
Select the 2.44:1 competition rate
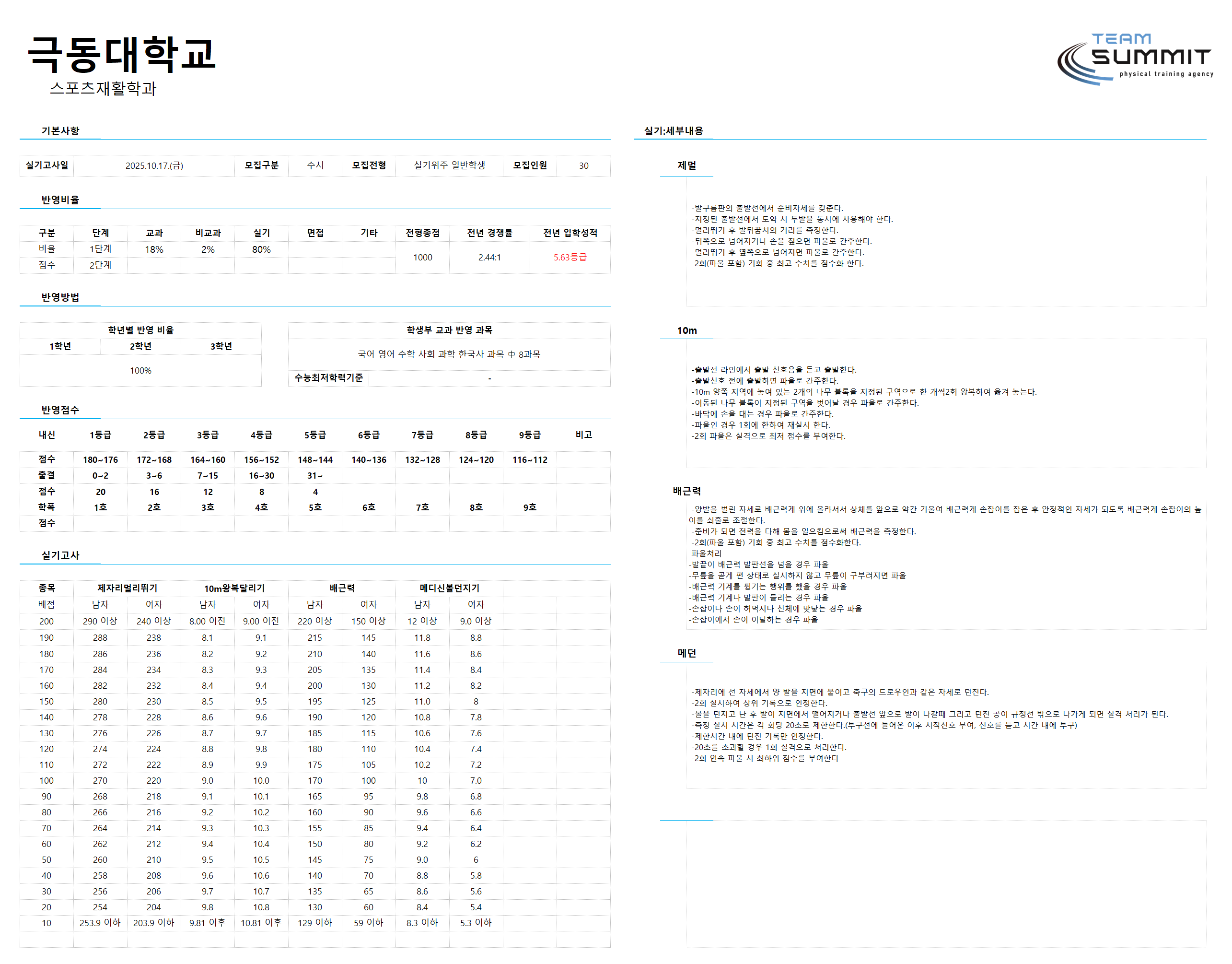(489, 258)
